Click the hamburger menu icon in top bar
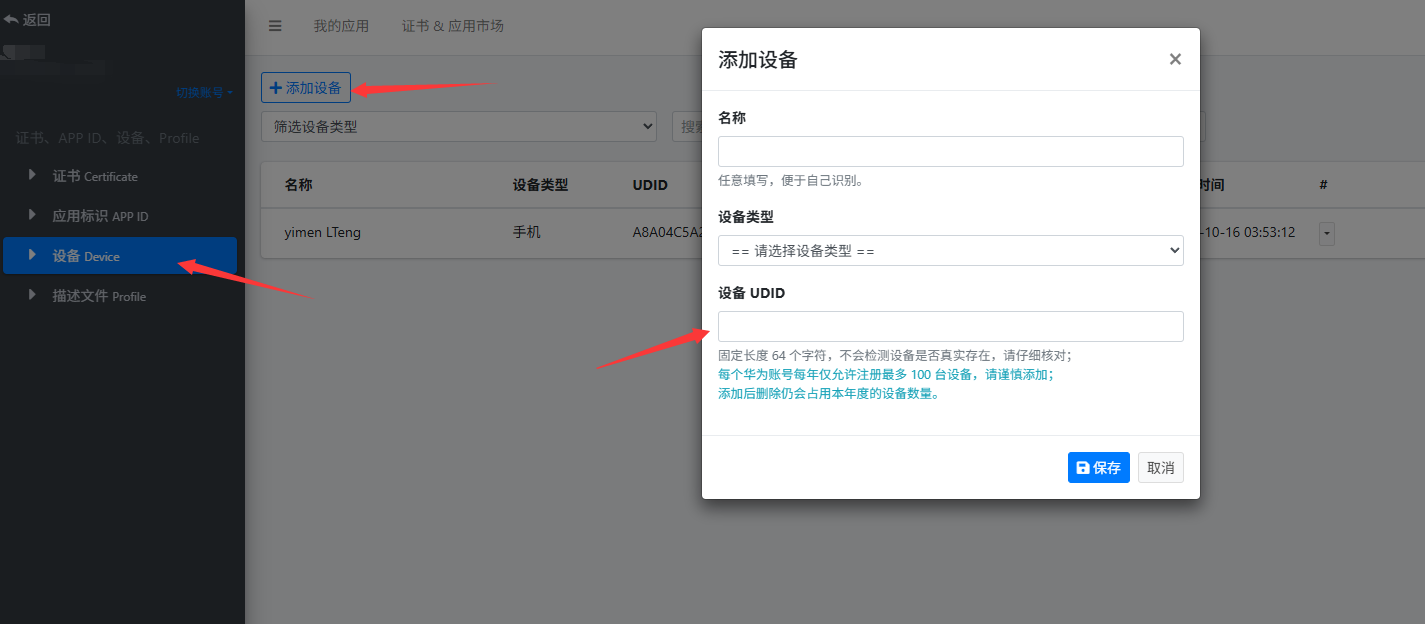The image size is (1425, 624). pyautogui.click(x=275, y=26)
